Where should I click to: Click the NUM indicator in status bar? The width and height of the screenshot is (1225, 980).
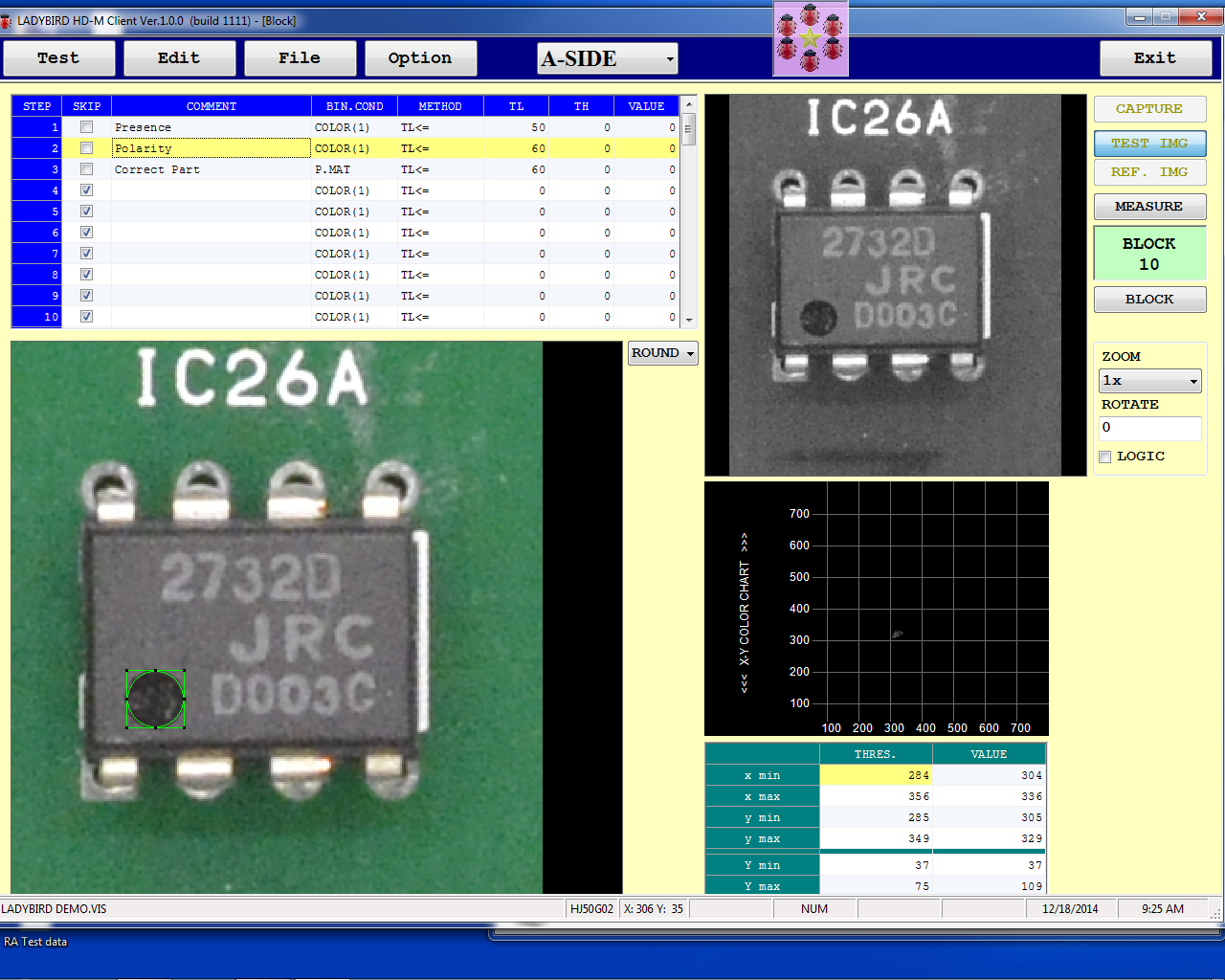pos(814,909)
